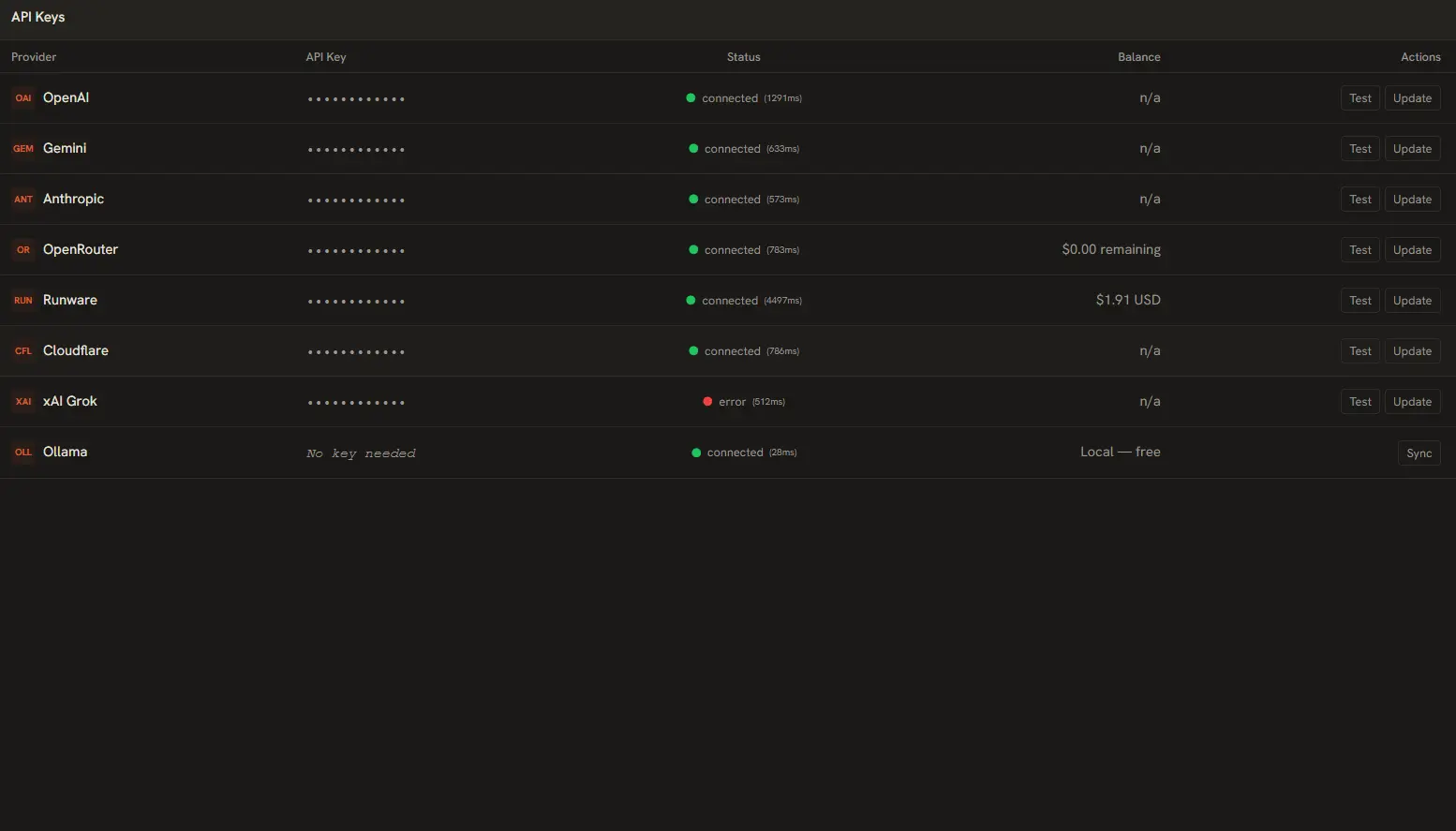Click the red error dot for xAI Grok
1456x831 pixels.
click(707, 402)
